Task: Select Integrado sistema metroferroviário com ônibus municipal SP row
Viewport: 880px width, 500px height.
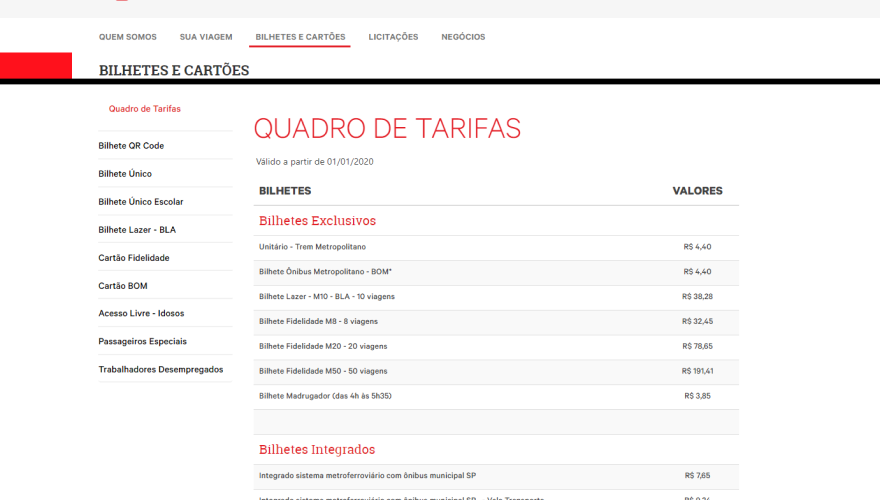Action: 496,476
